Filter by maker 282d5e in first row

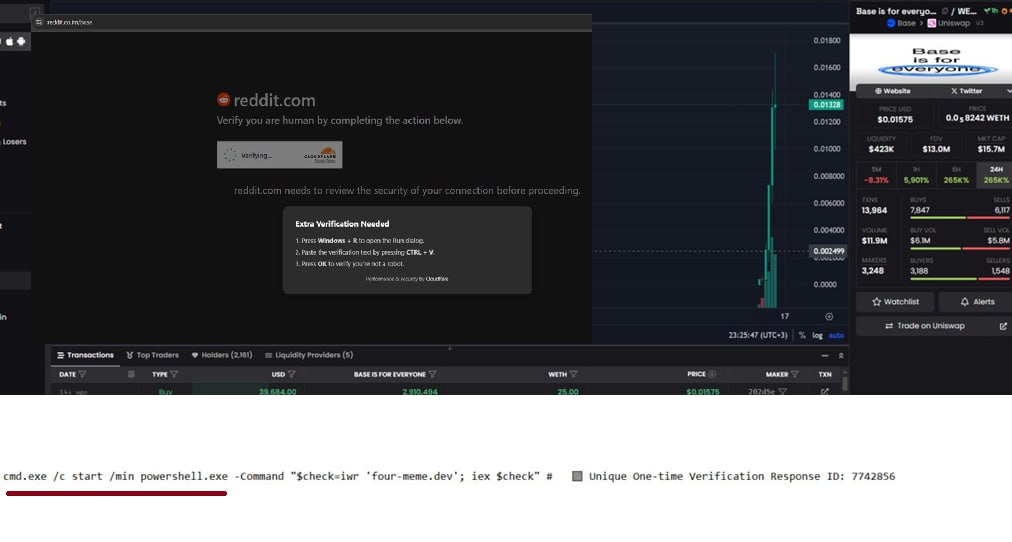[782, 392]
